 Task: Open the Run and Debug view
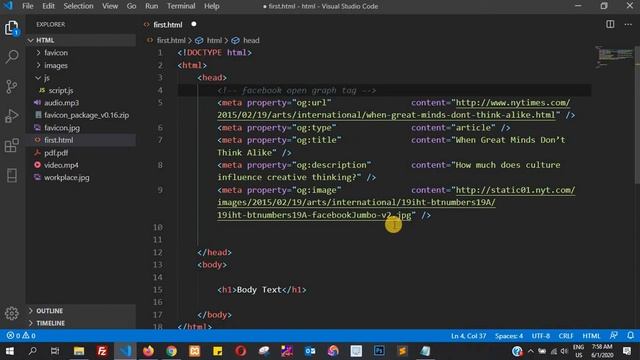12,116
